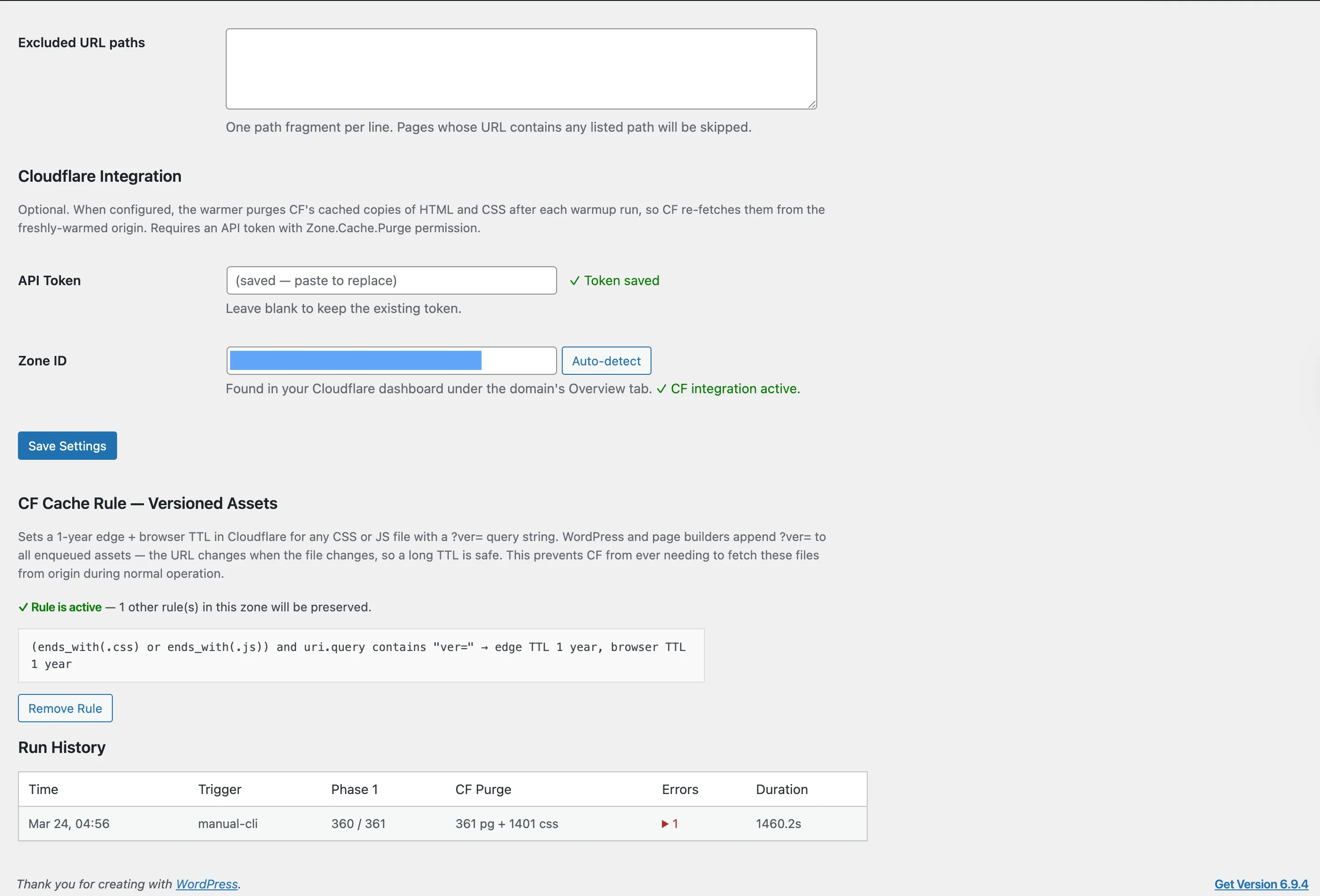Click the Save Settings button
This screenshot has height=896, width=1320.
click(67, 445)
